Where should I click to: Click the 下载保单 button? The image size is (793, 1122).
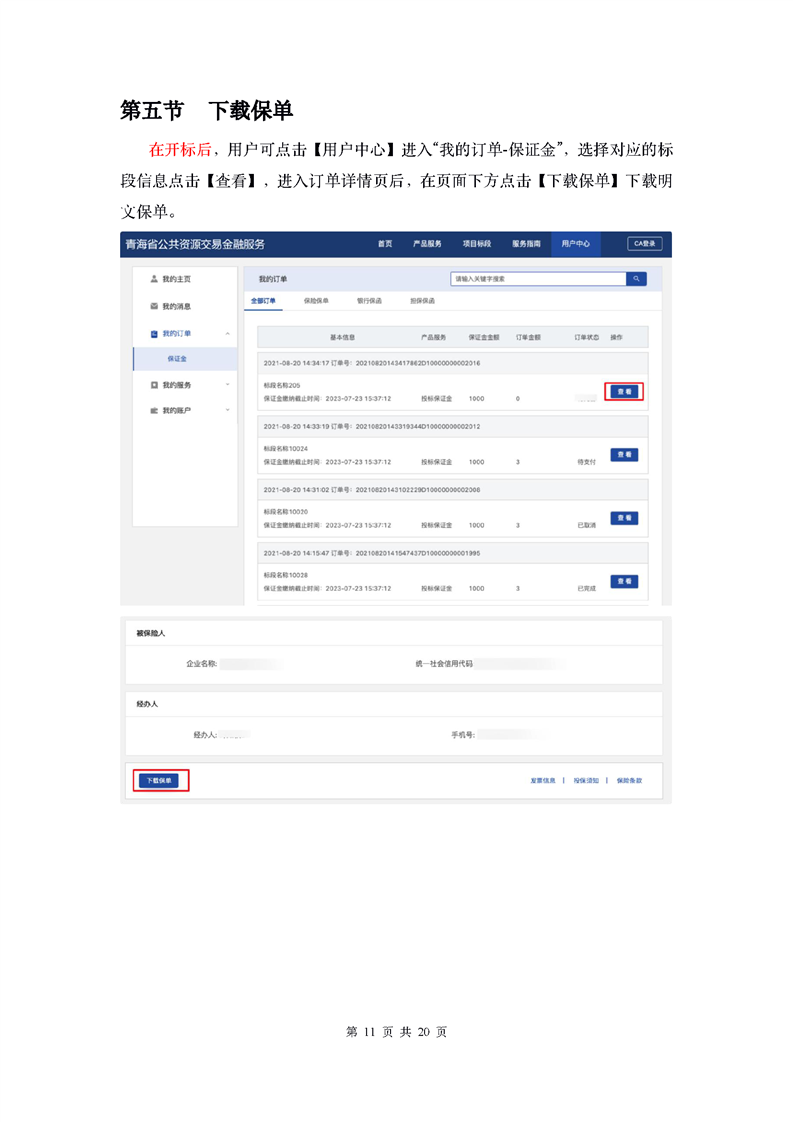pyautogui.click(x=160, y=781)
